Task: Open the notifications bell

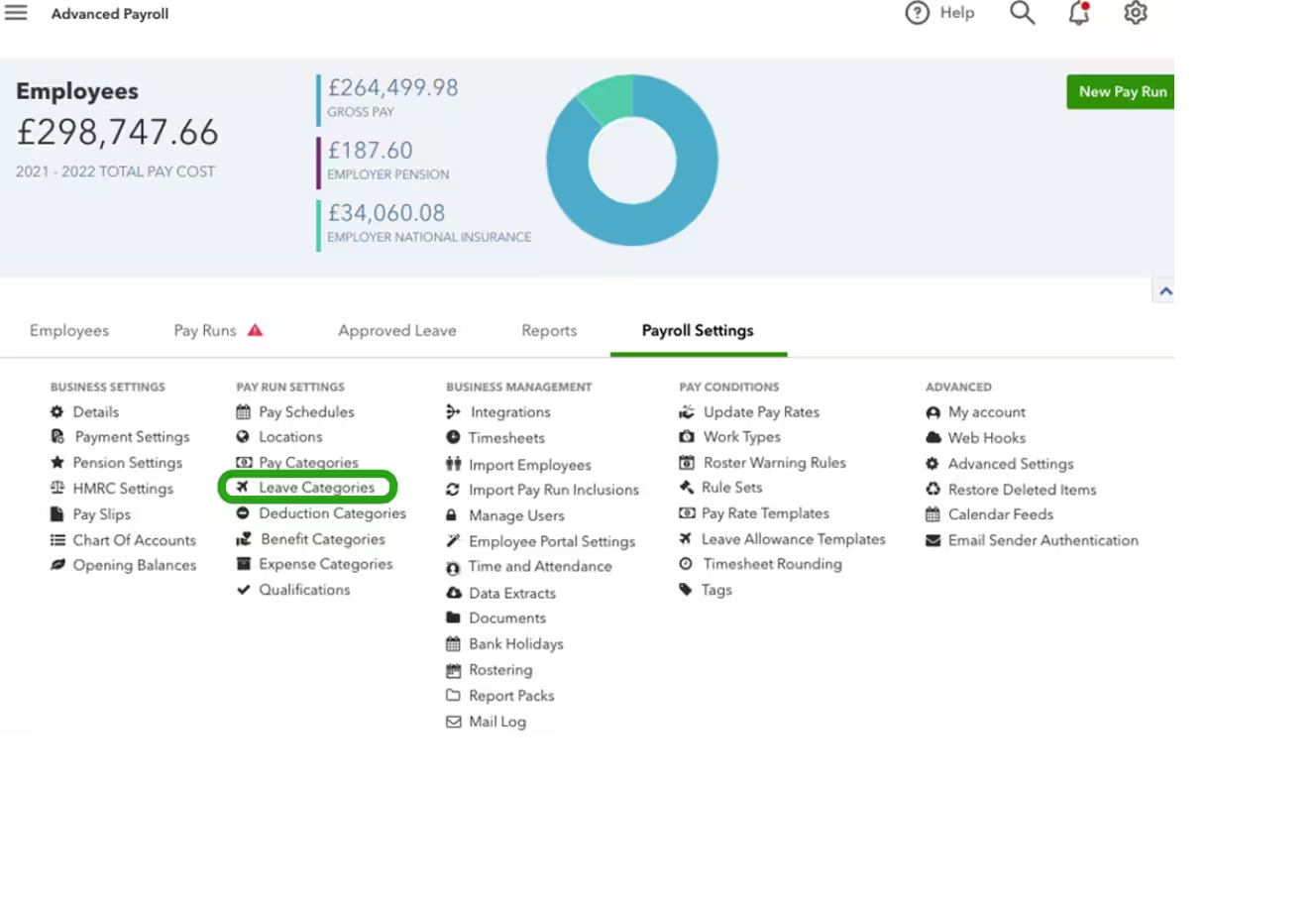Action: pyautogui.click(x=1078, y=14)
